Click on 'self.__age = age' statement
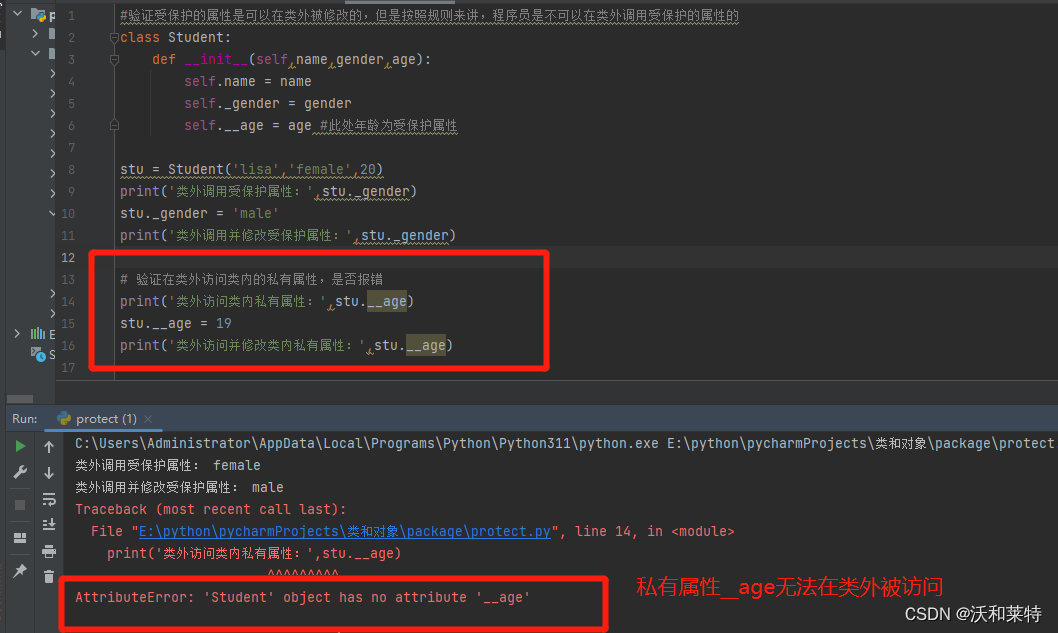1058x633 pixels. point(248,125)
